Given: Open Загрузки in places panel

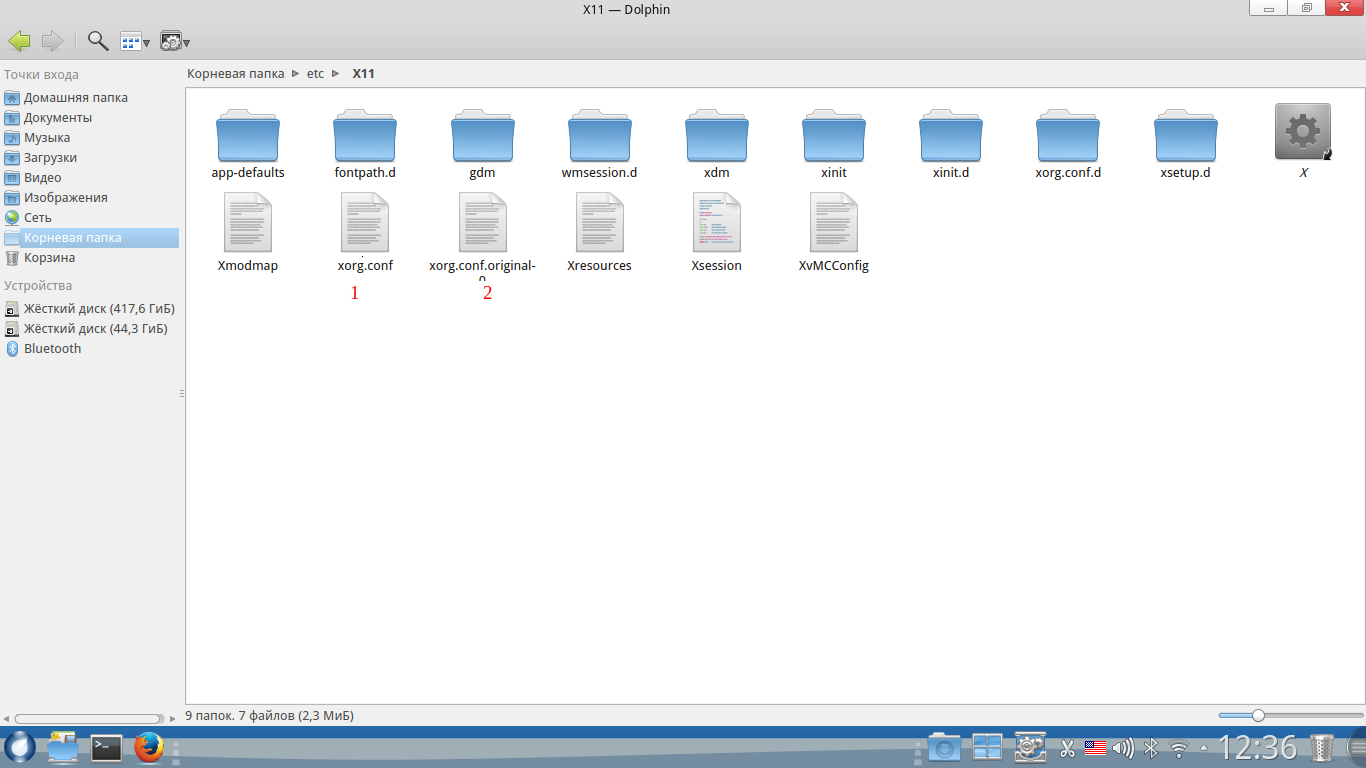Looking at the screenshot, I should 50,158.
